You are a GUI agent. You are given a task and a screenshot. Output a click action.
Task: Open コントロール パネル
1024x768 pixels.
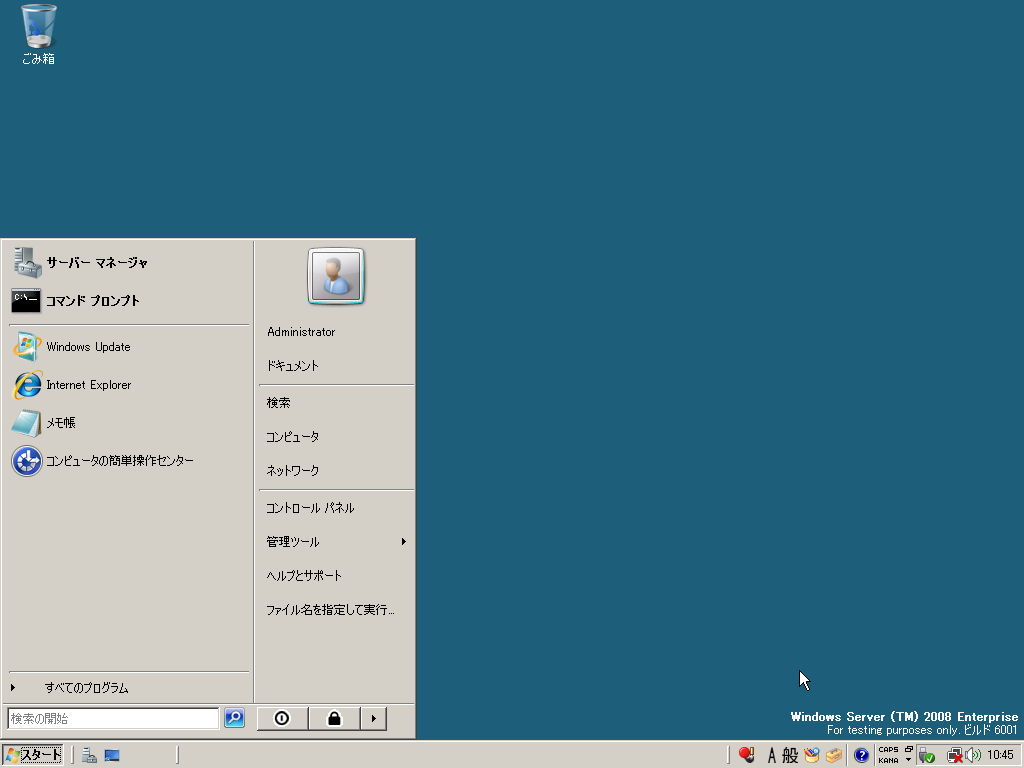coord(310,508)
